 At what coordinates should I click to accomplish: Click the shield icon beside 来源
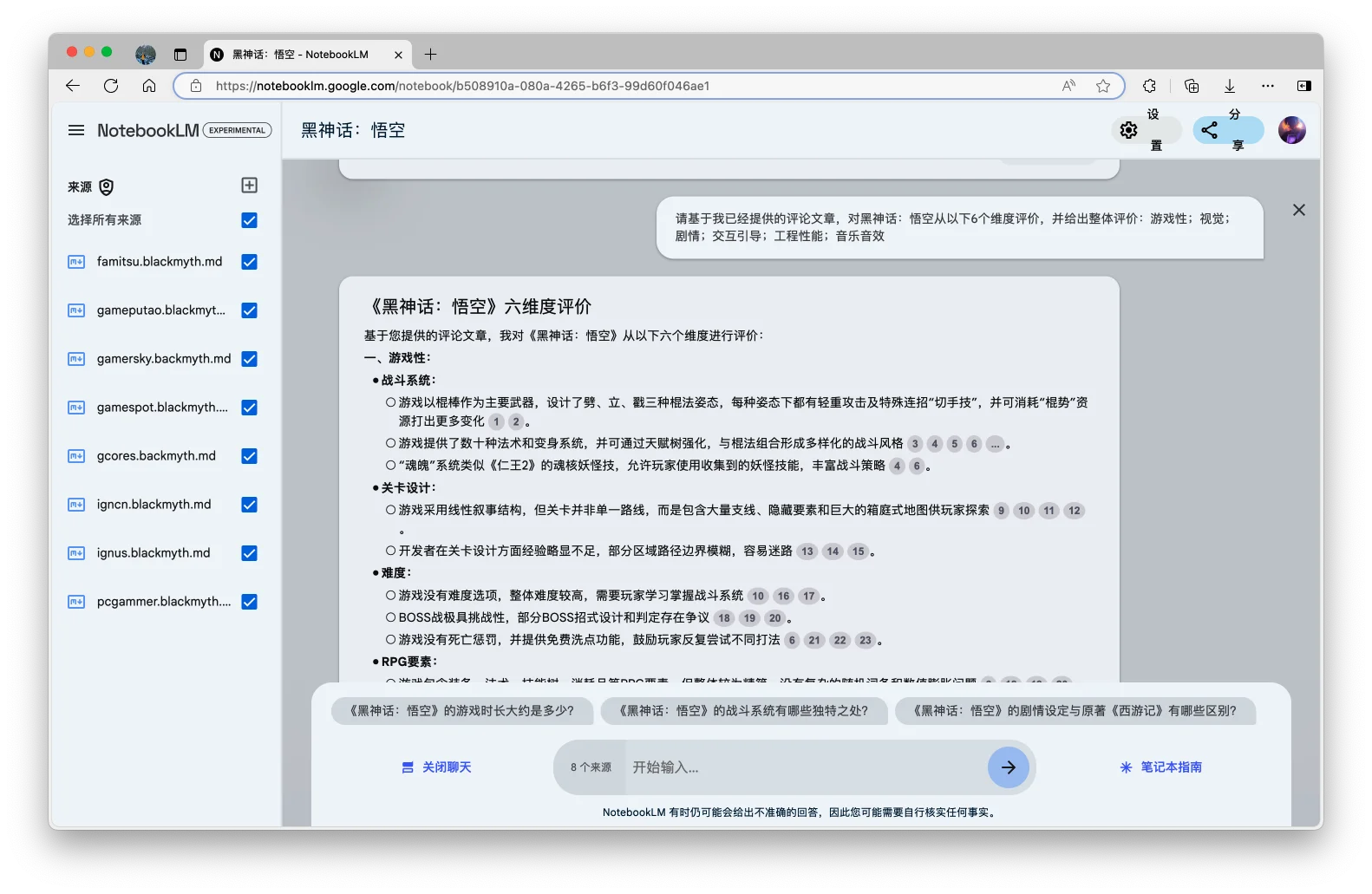coord(107,187)
